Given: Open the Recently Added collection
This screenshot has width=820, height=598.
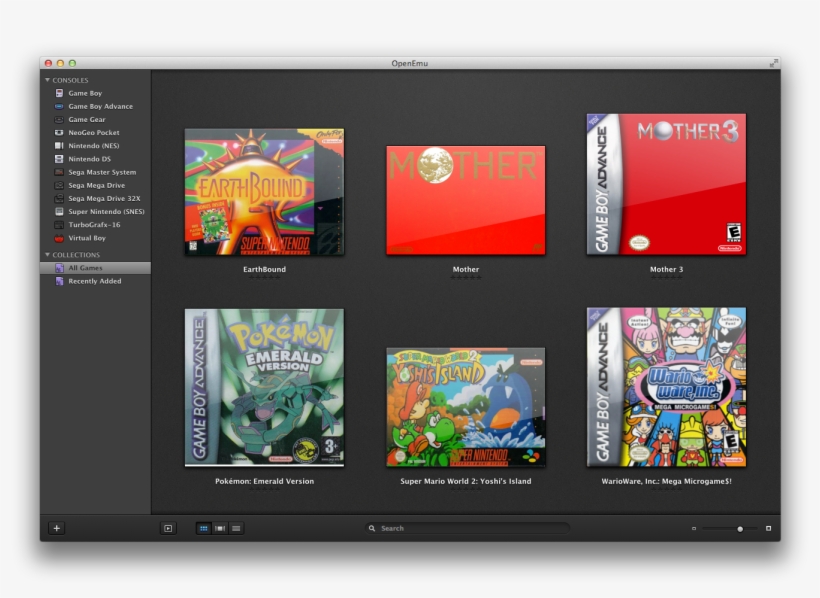Looking at the screenshot, I should click(95, 281).
